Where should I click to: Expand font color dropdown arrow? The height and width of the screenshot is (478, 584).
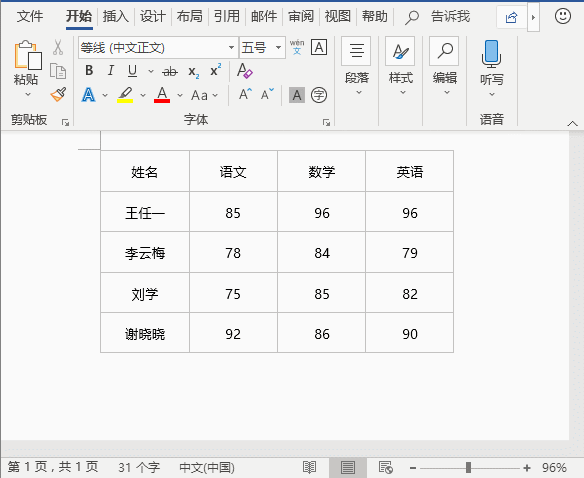point(180,95)
